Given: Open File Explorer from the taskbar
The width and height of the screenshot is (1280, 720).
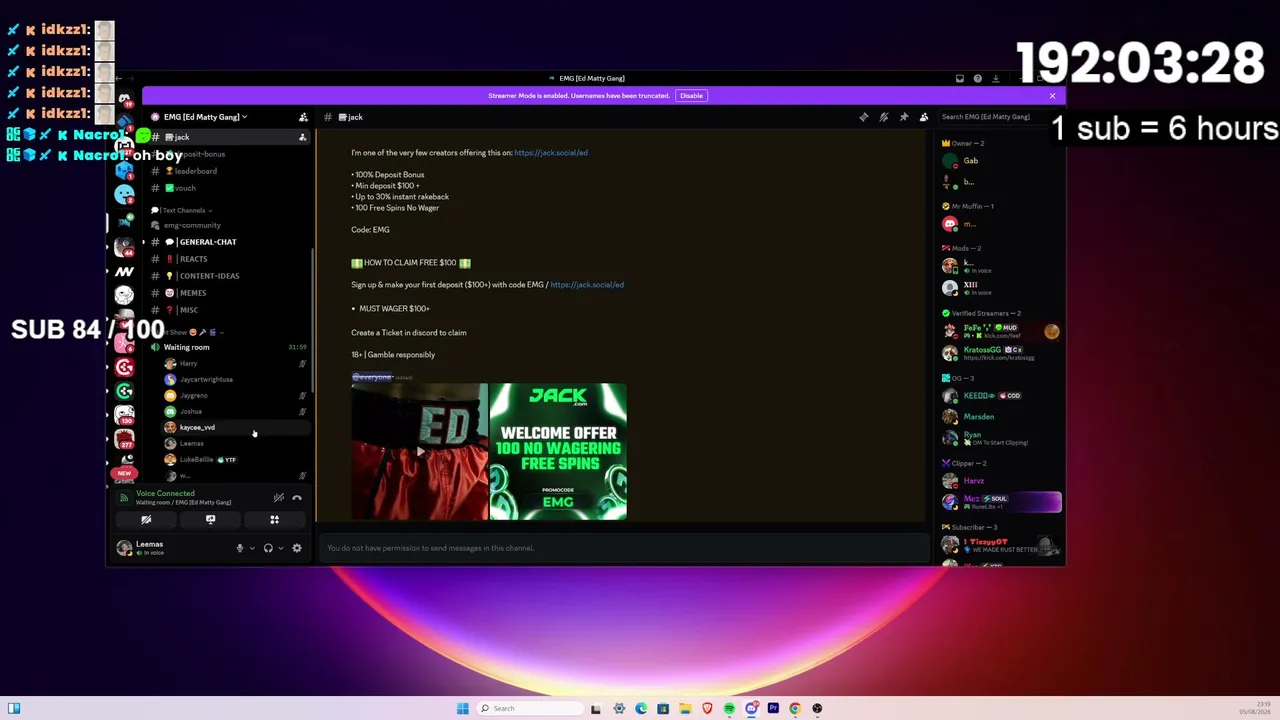Looking at the screenshot, I should coord(685,709).
